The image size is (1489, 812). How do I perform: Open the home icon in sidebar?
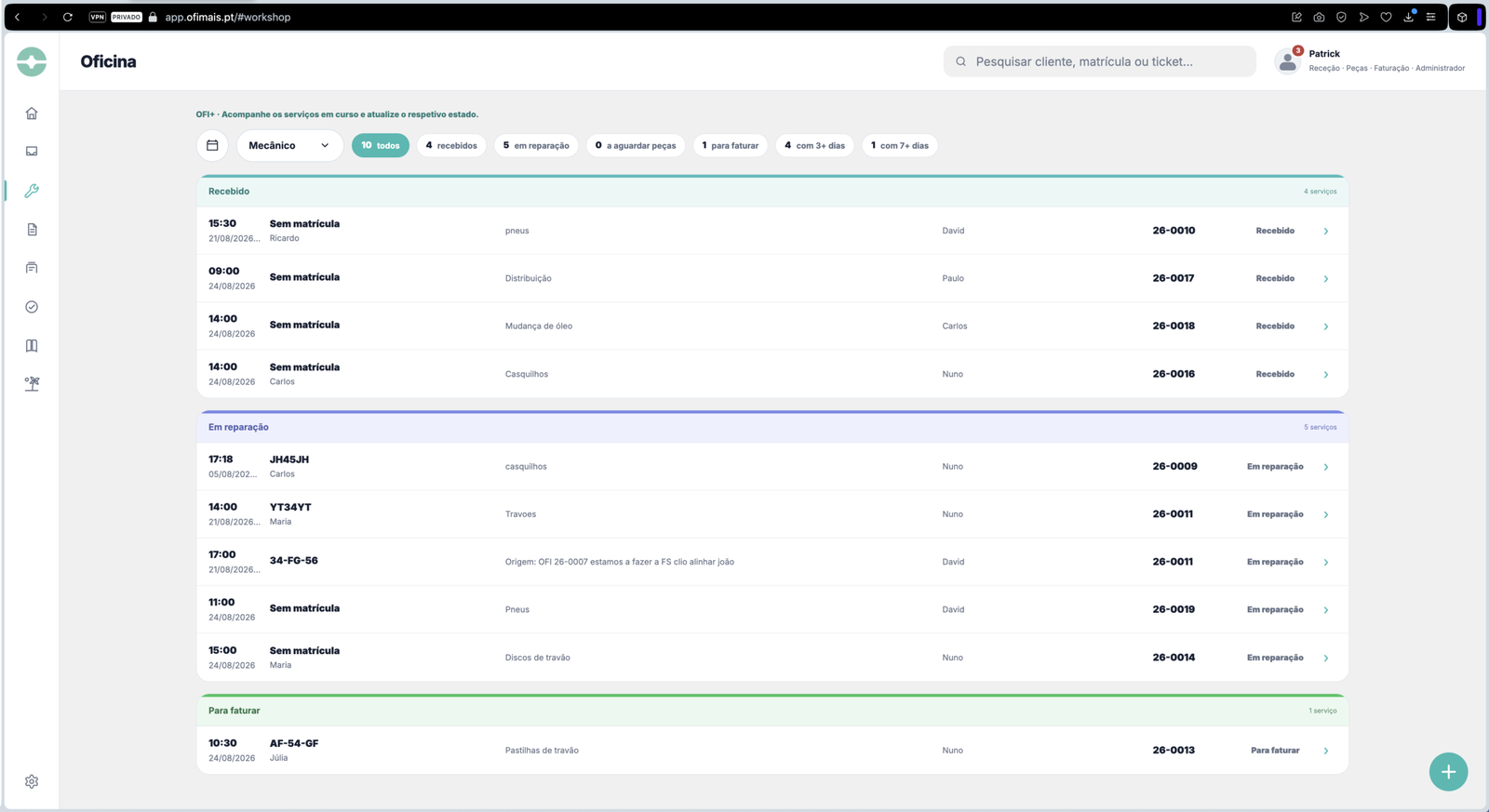click(x=32, y=113)
